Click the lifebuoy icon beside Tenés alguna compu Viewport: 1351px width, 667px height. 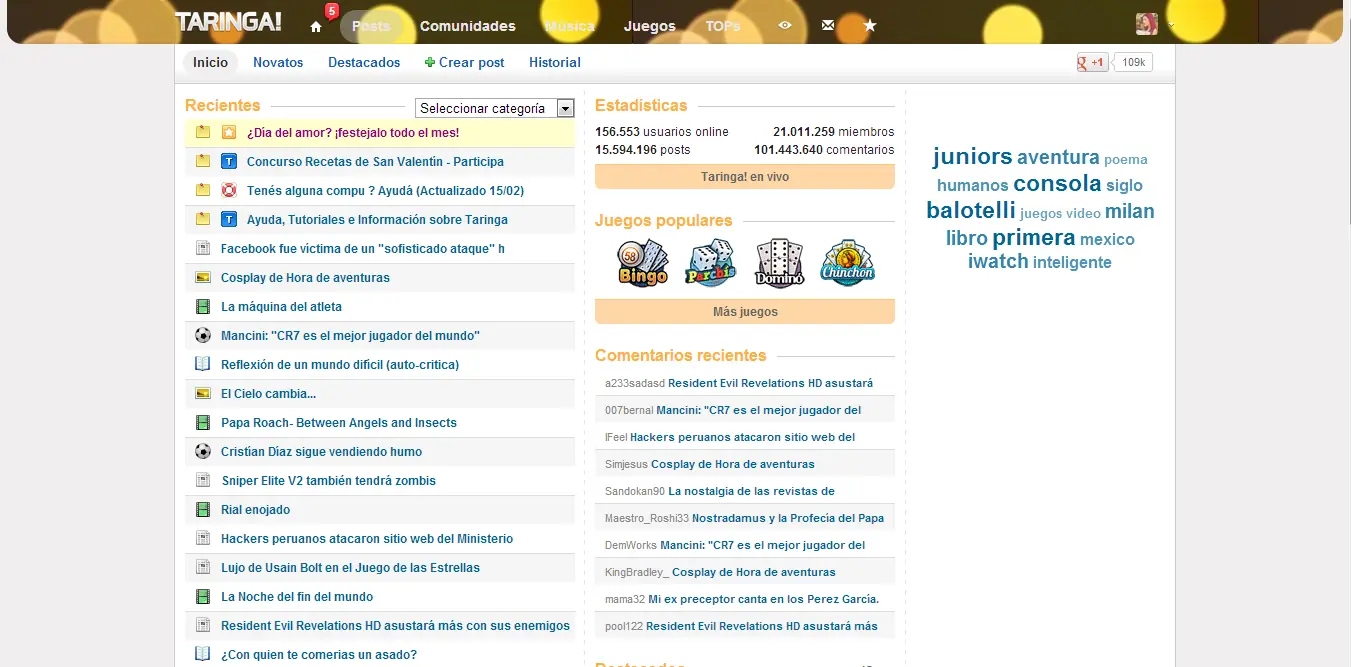click(229, 190)
